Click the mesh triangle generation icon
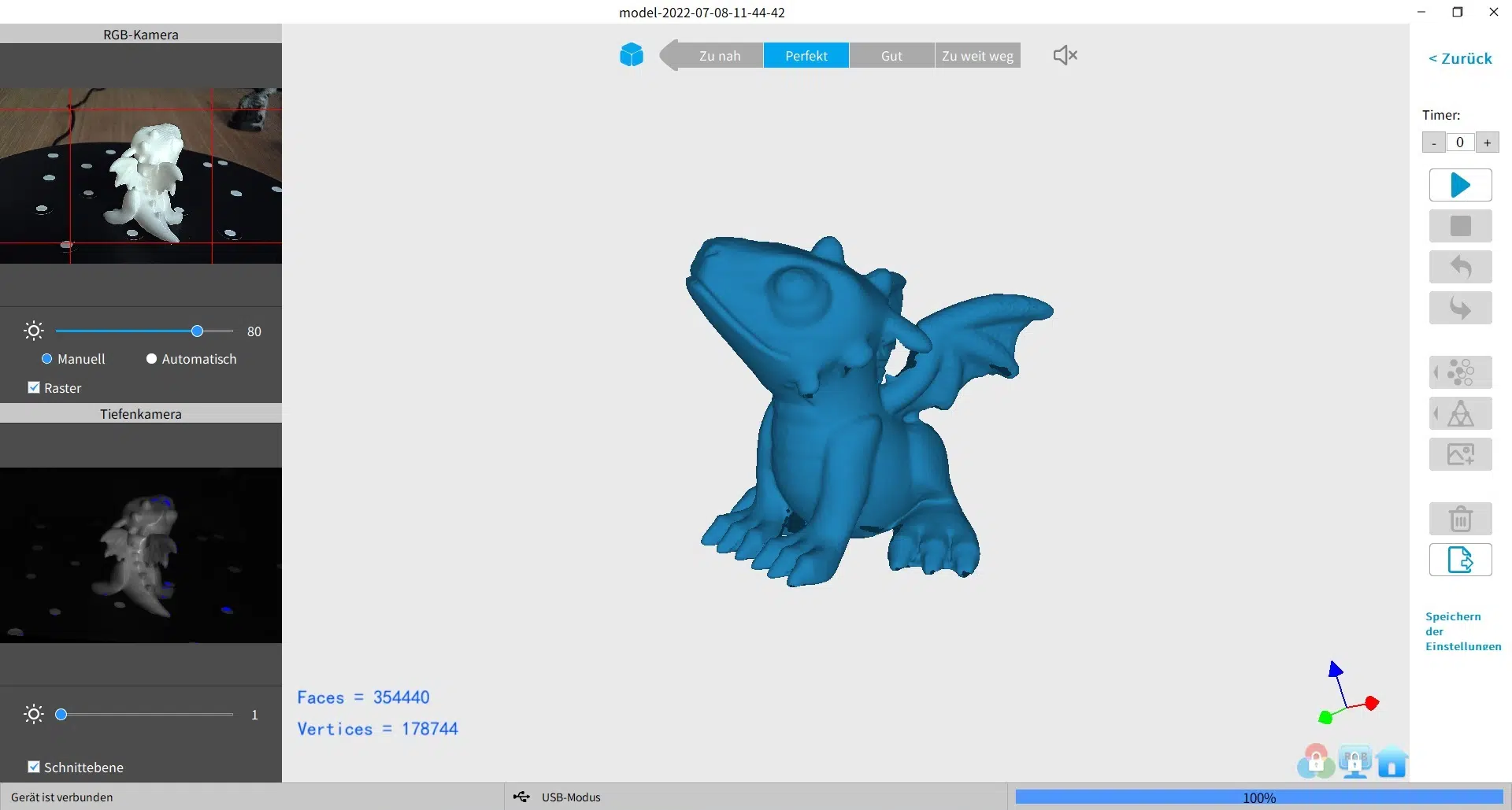 (x=1460, y=413)
